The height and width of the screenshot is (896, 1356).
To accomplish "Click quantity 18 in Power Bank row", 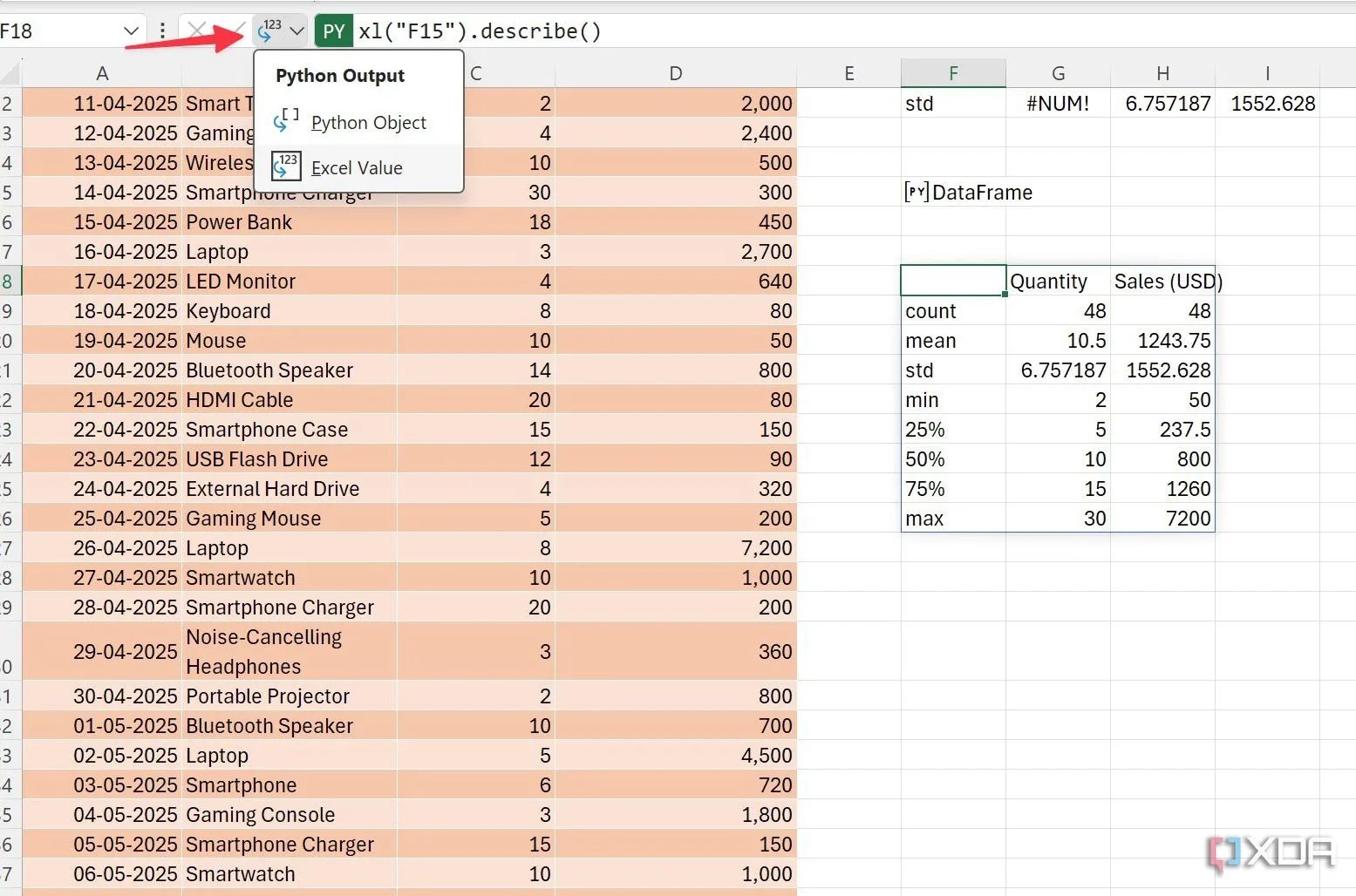I will (476, 221).
